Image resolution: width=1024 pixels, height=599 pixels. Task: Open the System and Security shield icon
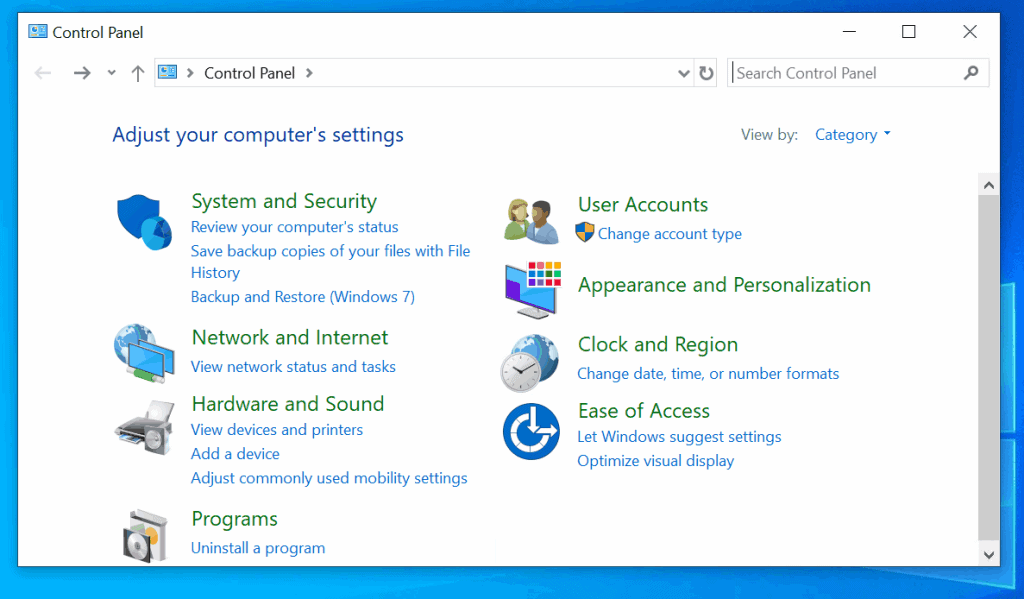point(144,222)
